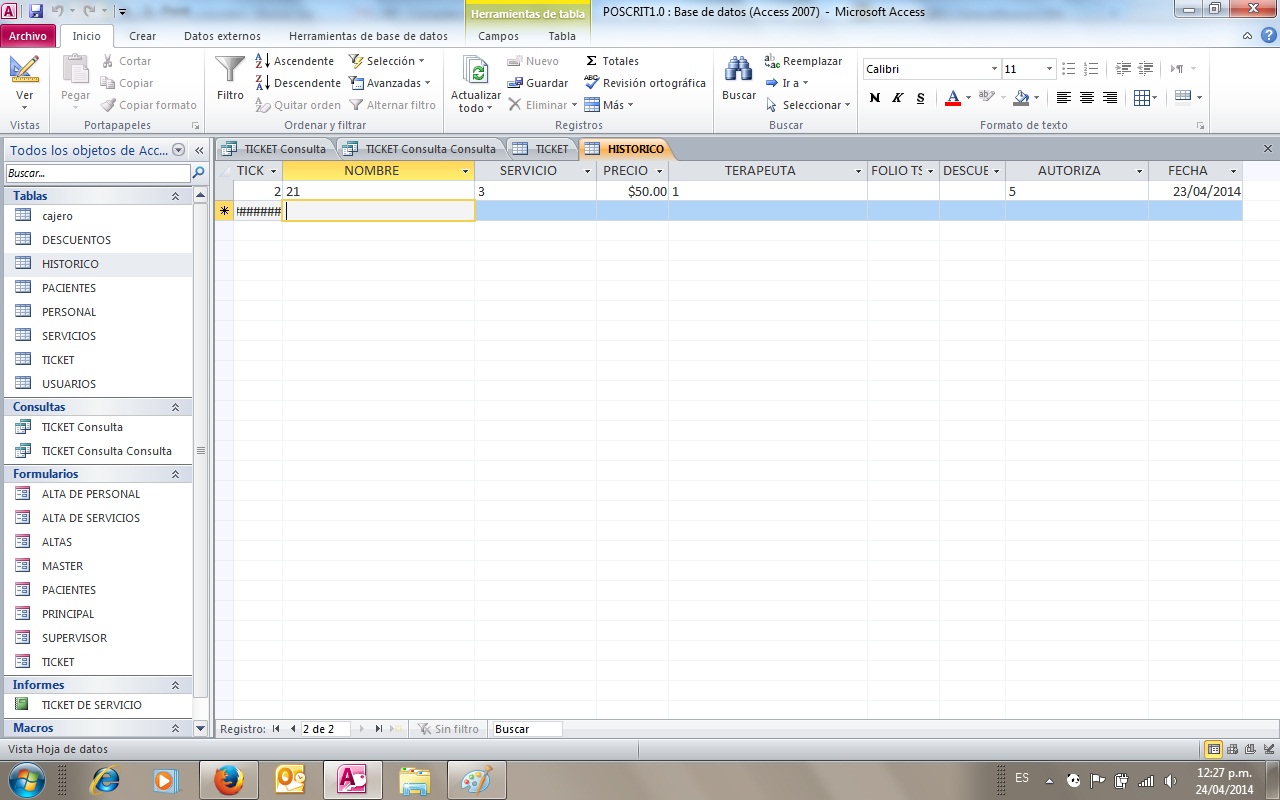Click the quick access Save icon

[x=36, y=12]
